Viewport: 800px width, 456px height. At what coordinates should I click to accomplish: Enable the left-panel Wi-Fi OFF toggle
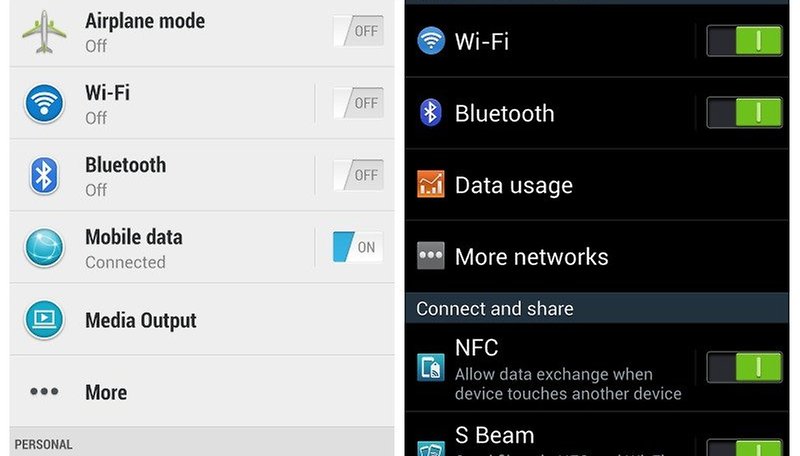[x=358, y=103]
